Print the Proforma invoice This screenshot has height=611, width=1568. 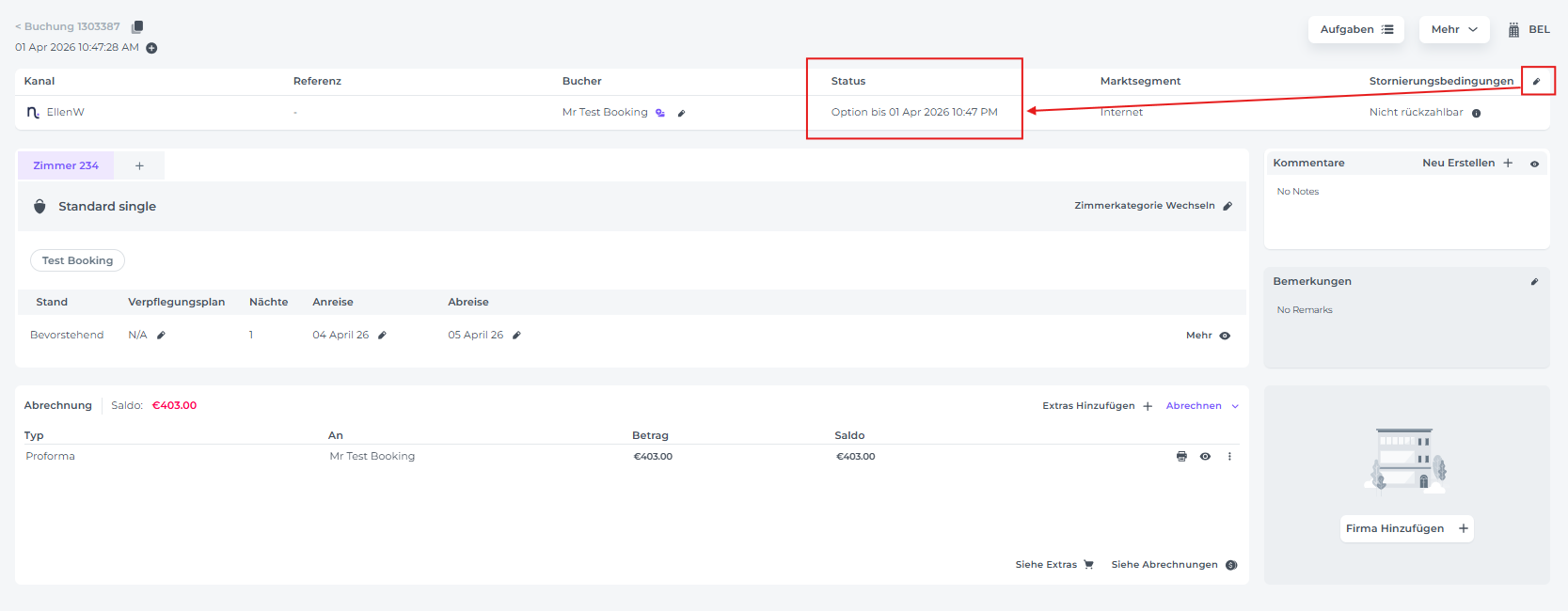tap(1181, 457)
